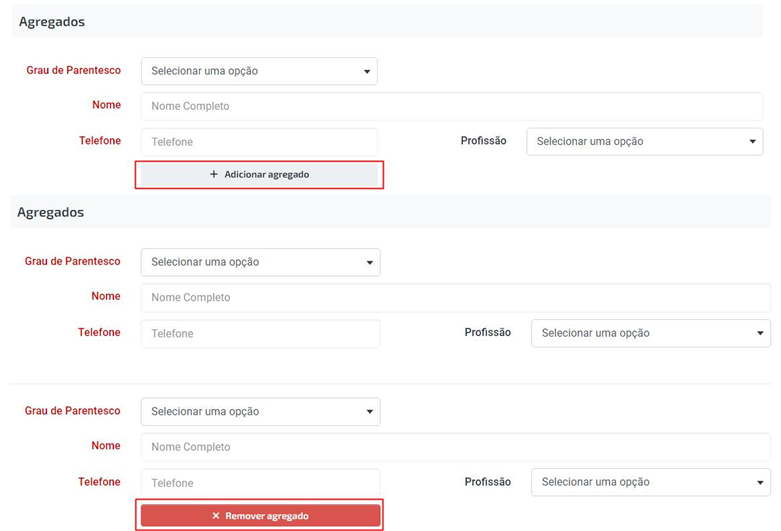
Task: Focus the second Nome Completo field
Action: [x=456, y=298]
